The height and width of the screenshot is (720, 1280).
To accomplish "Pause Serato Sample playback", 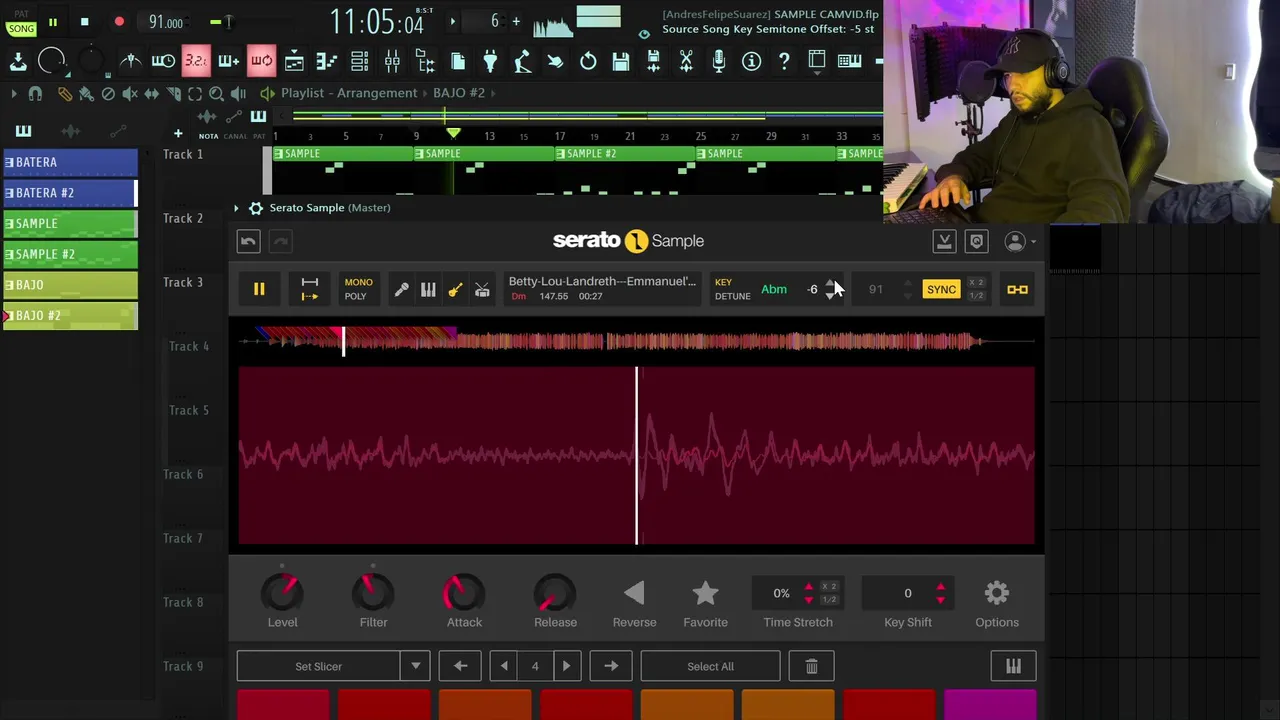I will pos(259,289).
